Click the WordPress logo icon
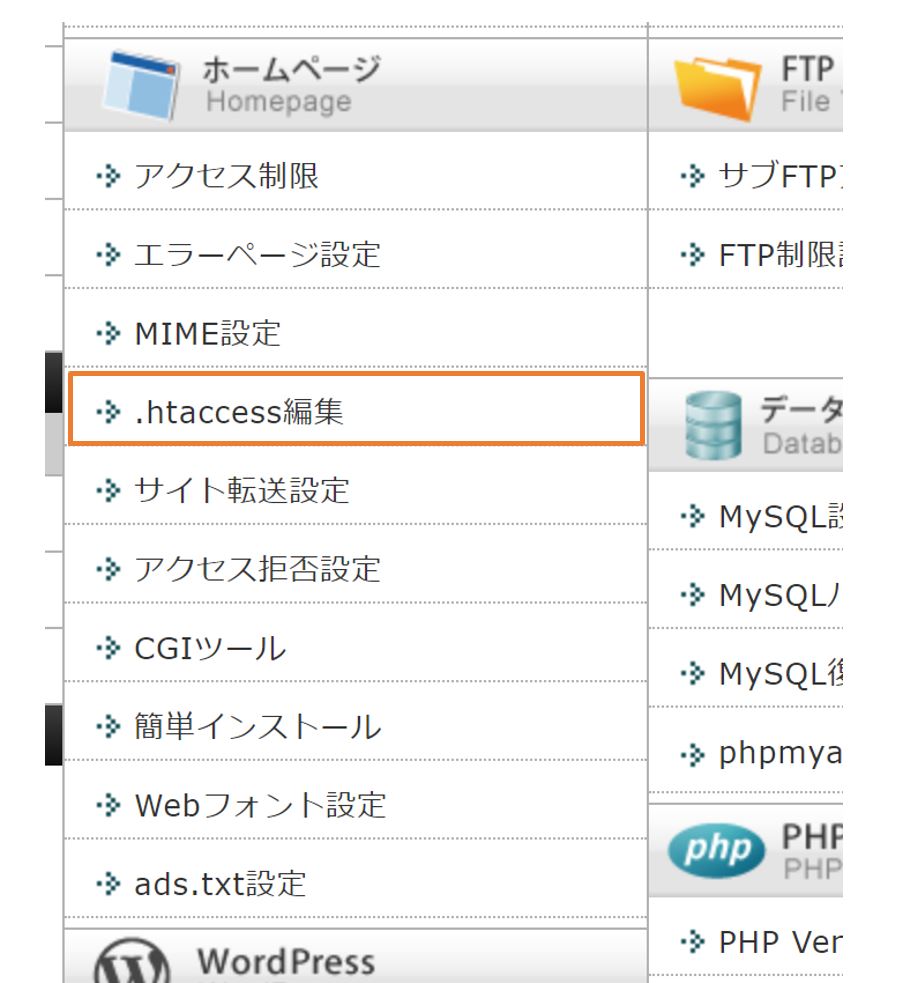 pyautogui.click(x=131, y=963)
